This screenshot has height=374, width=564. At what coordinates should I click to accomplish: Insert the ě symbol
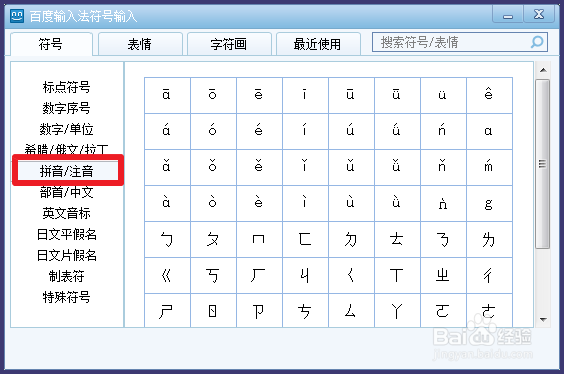tap(259, 167)
